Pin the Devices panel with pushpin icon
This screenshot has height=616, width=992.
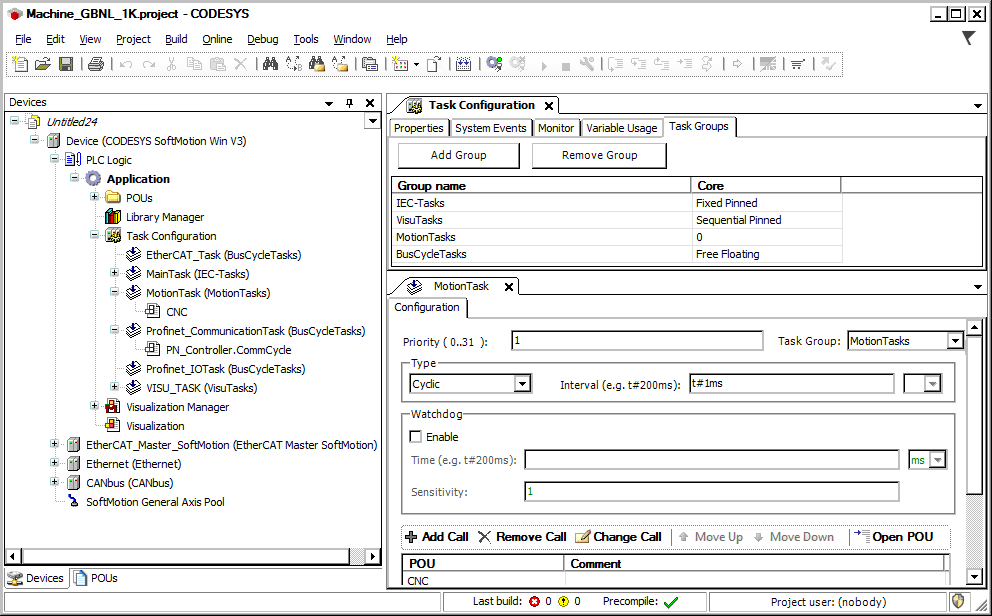point(349,102)
